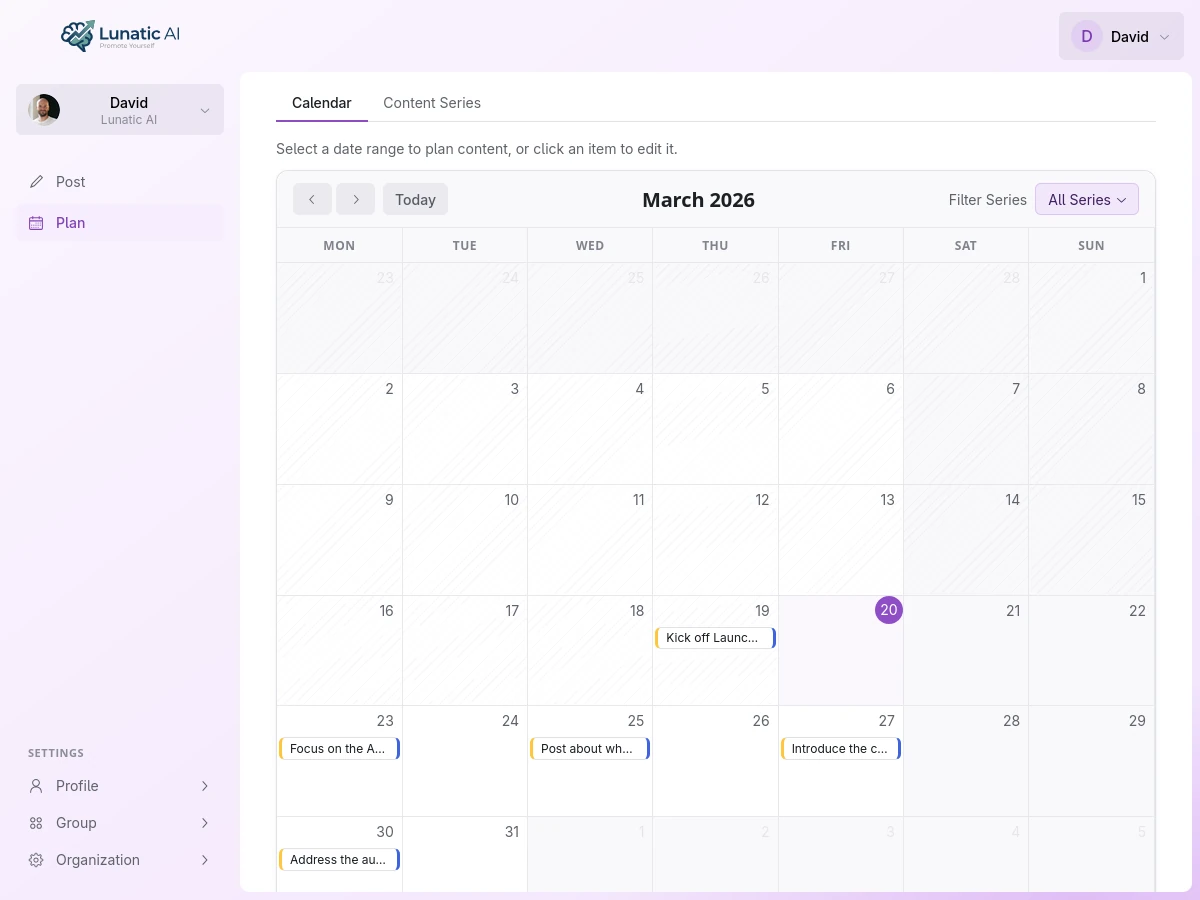Expand the Organization settings chevron

pos(205,860)
